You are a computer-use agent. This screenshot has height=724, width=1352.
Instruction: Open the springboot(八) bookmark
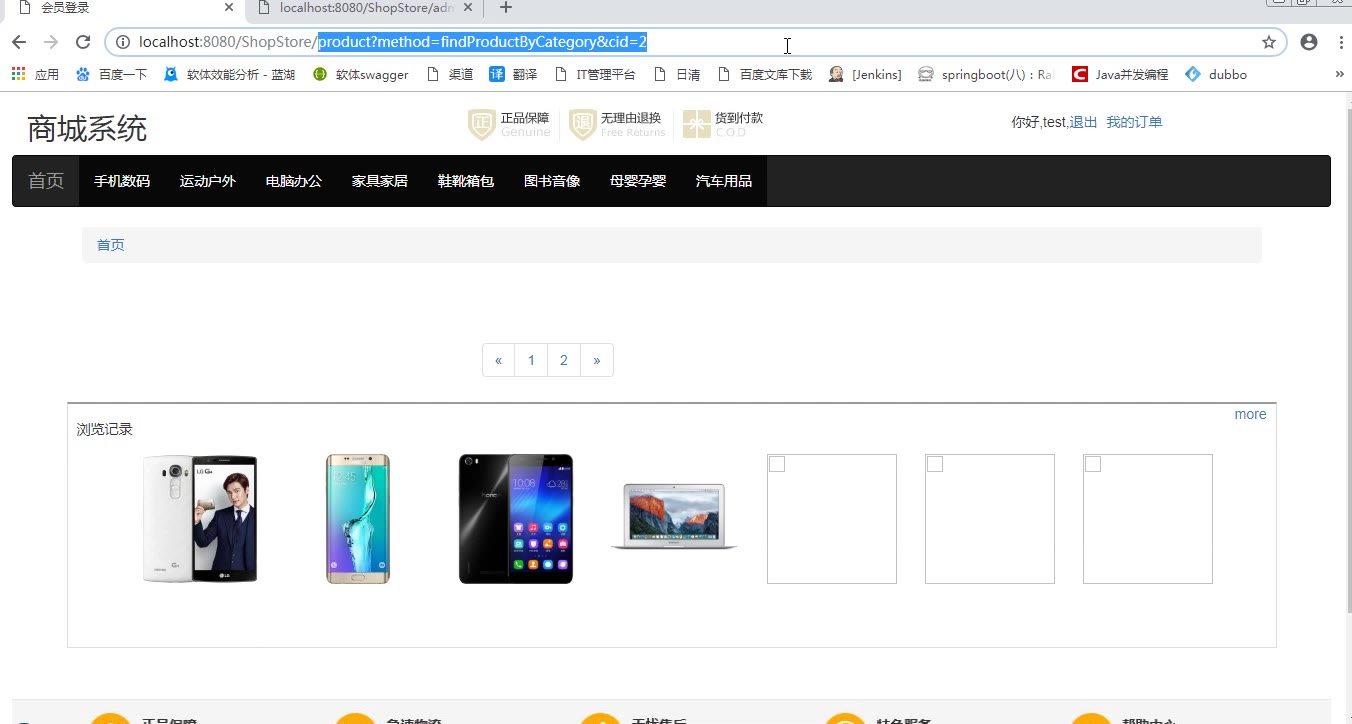[x=986, y=74]
